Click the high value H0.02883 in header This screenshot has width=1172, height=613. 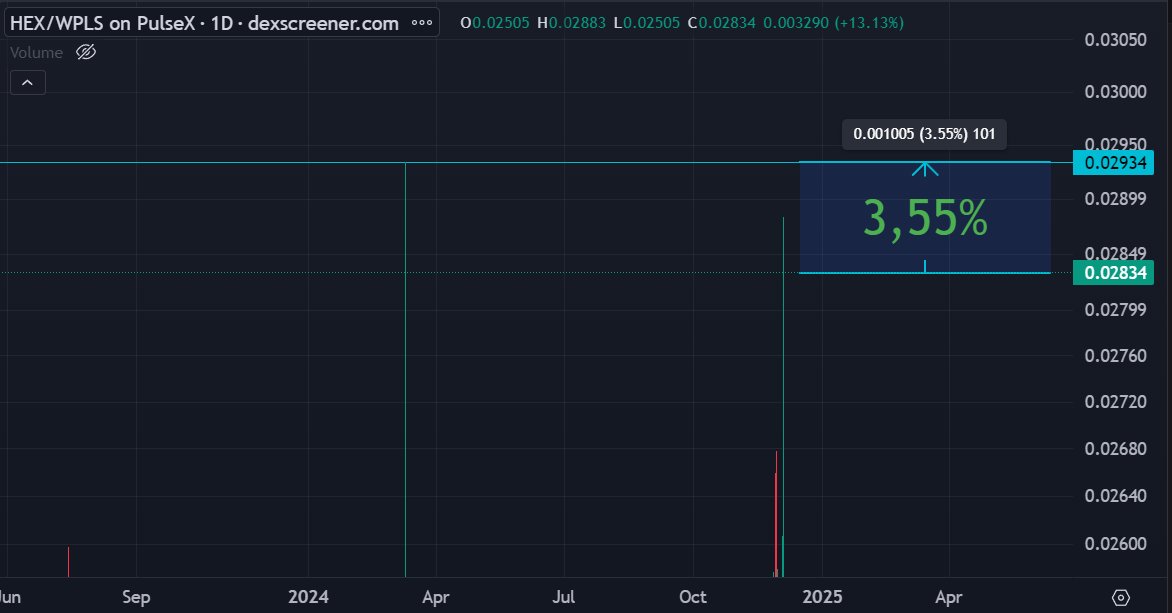coord(571,23)
